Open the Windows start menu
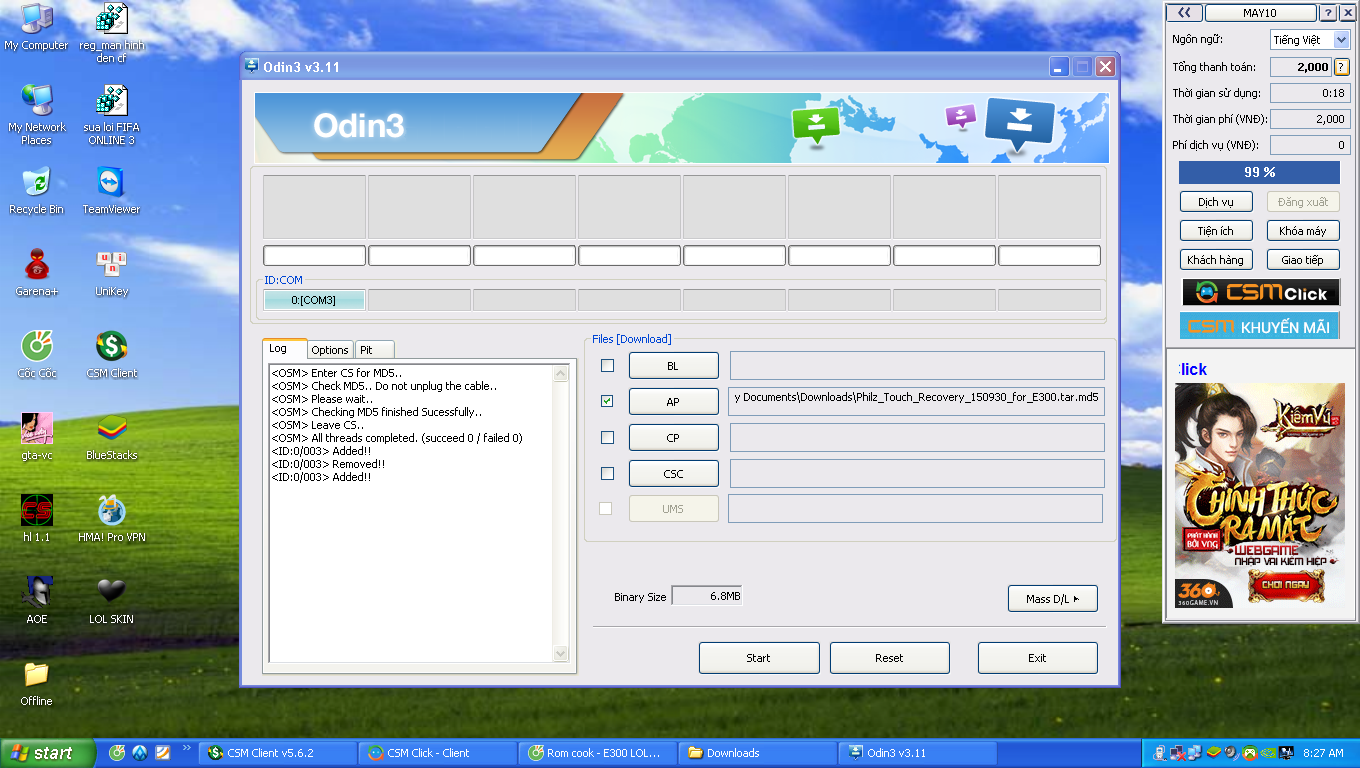 pos(48,753)
